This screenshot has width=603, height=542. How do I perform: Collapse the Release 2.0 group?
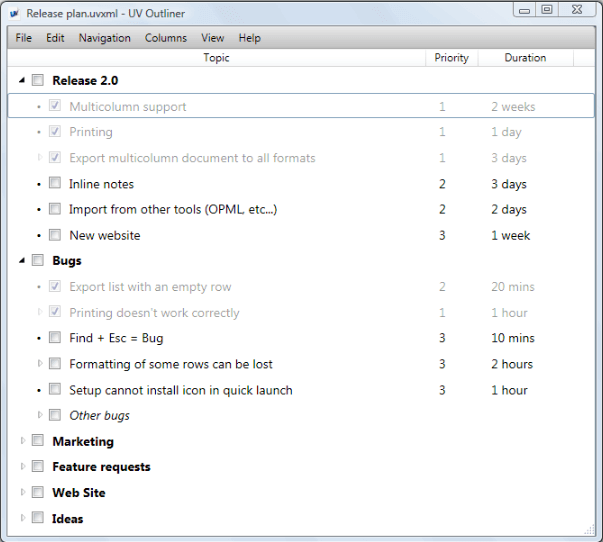[22, 80]
